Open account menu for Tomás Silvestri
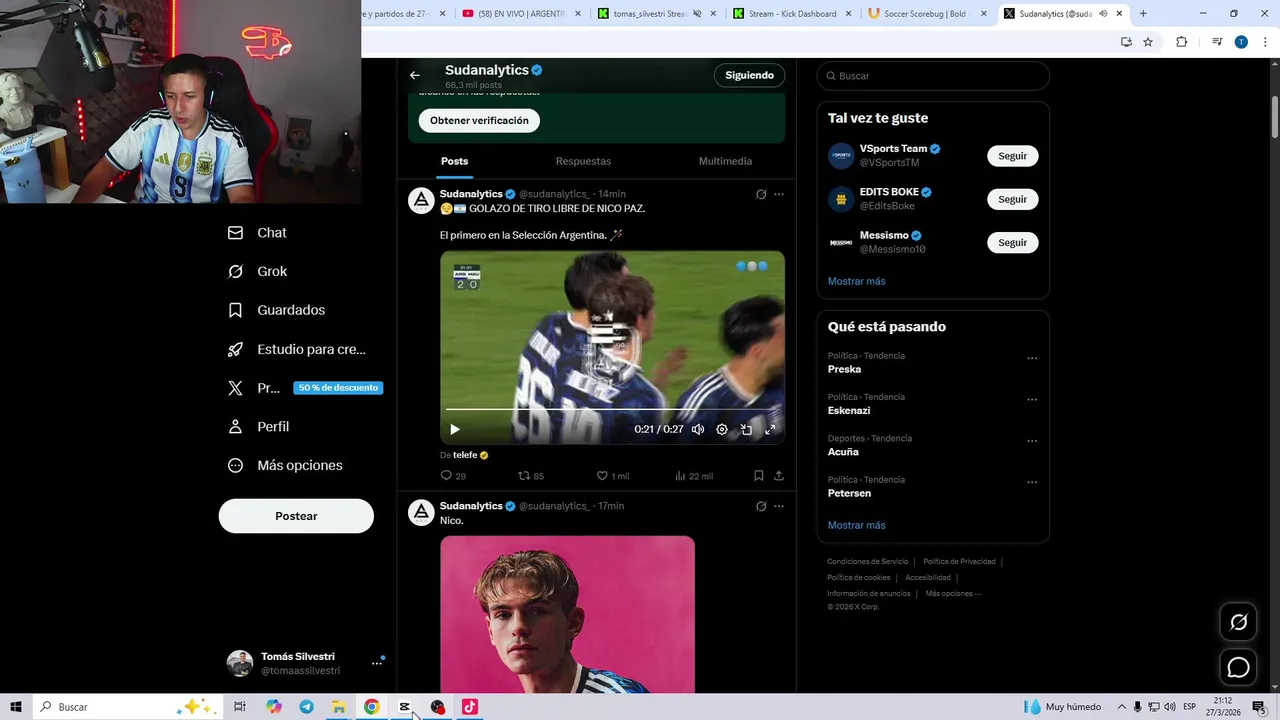Image resolution: width=1280 pixels, height=720 pixels. [377, 663]
